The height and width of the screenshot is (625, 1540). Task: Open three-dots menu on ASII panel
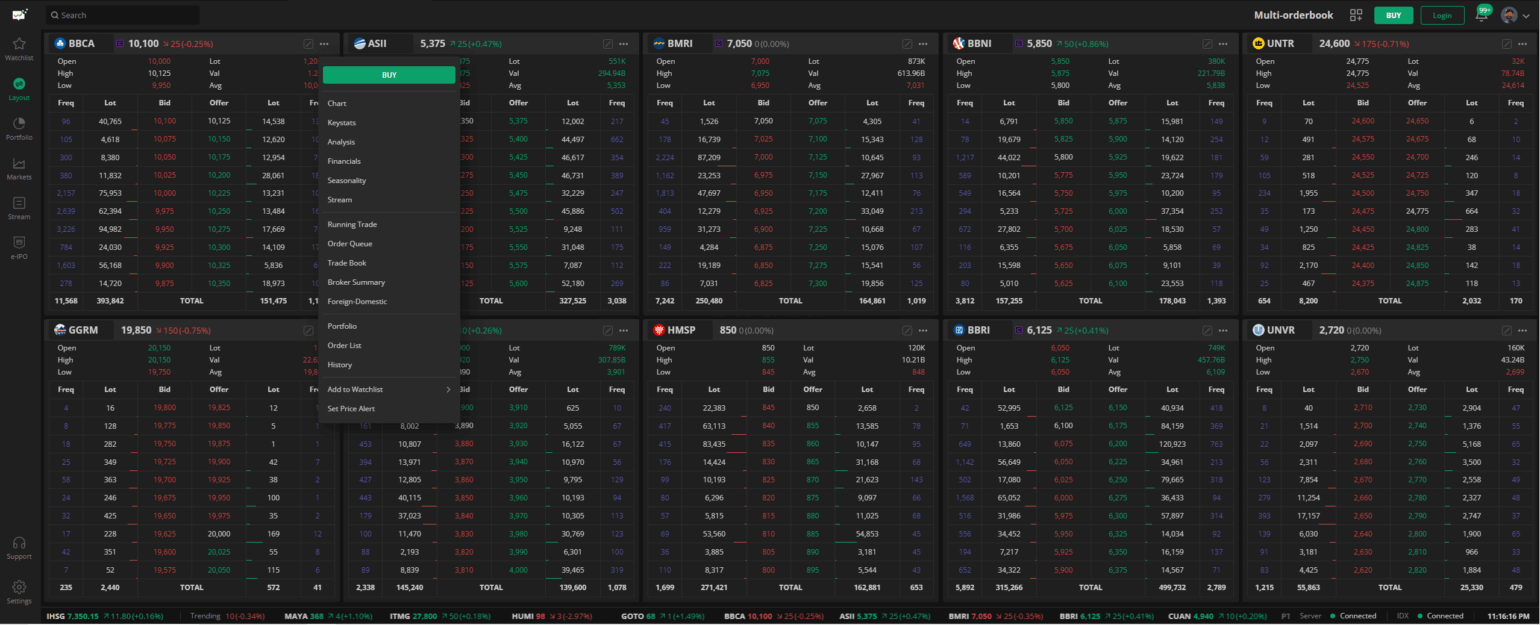pyautogui.click(x=624, y=44)
